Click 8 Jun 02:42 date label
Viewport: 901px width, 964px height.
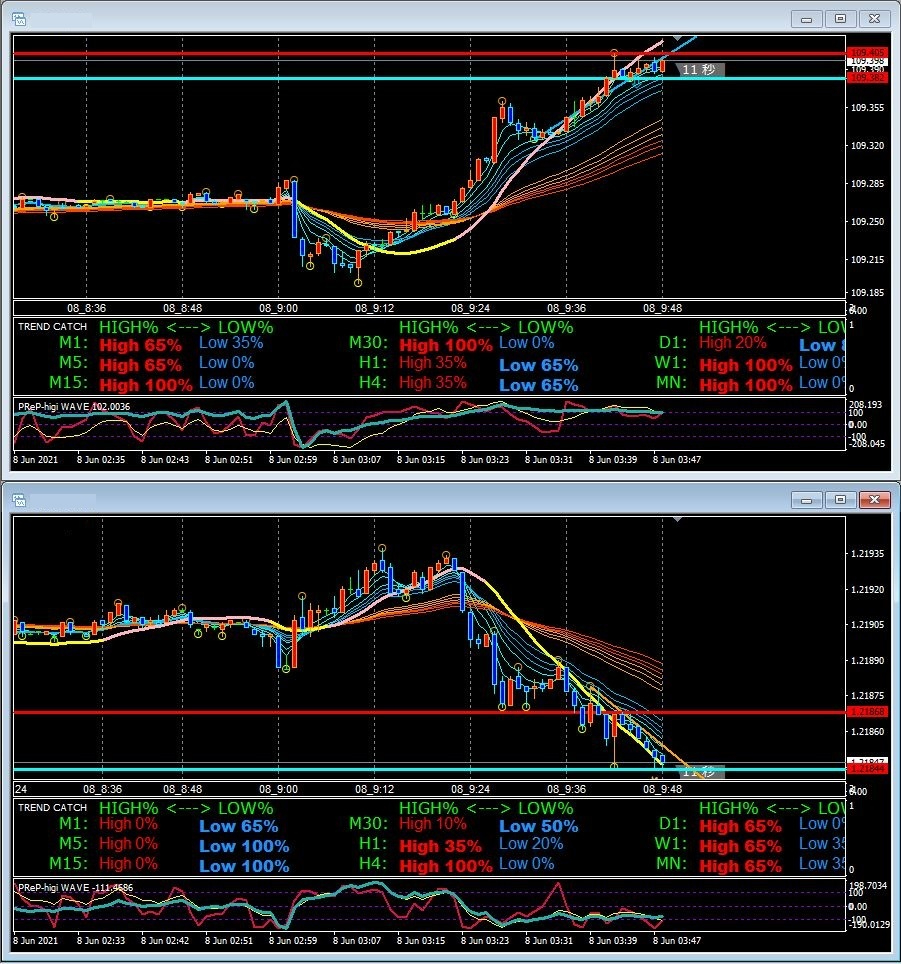(165, 940)
